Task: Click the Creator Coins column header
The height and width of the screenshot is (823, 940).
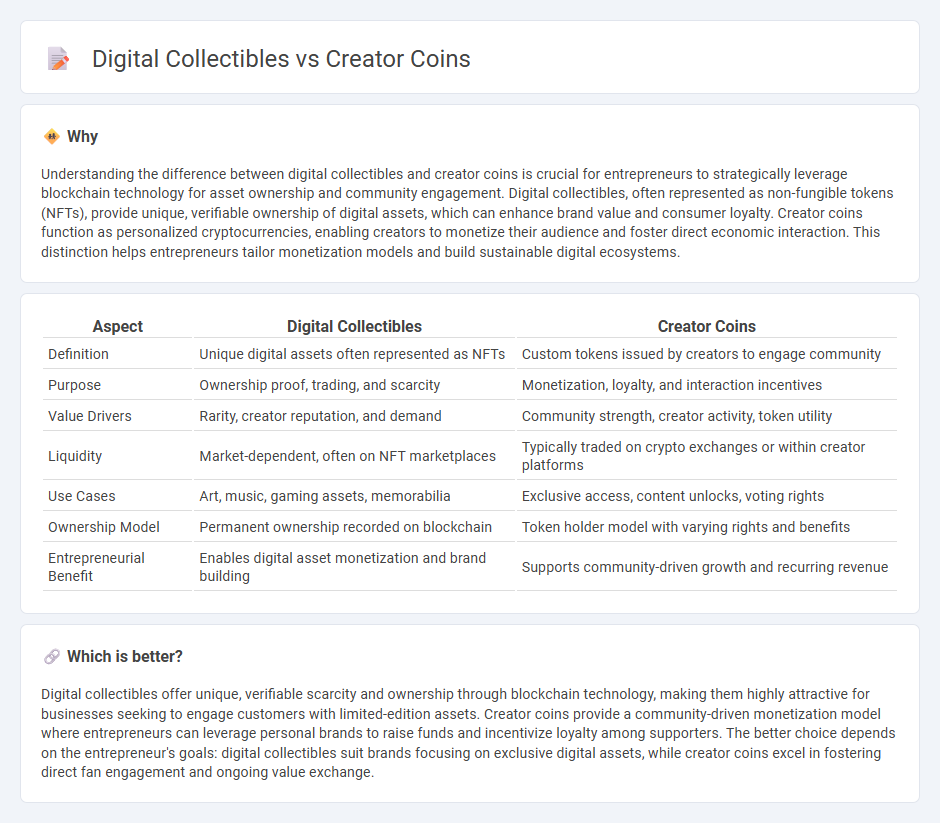Action: 706,326
